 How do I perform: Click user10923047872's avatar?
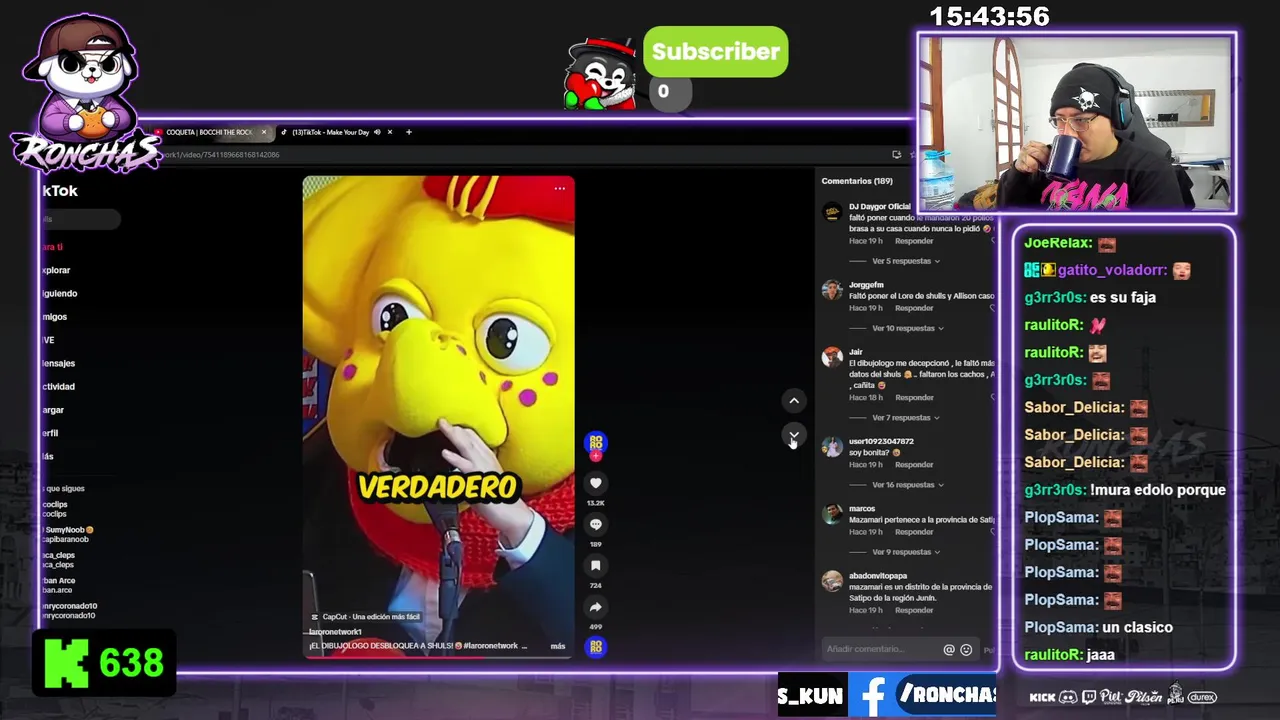click(832, 447)
